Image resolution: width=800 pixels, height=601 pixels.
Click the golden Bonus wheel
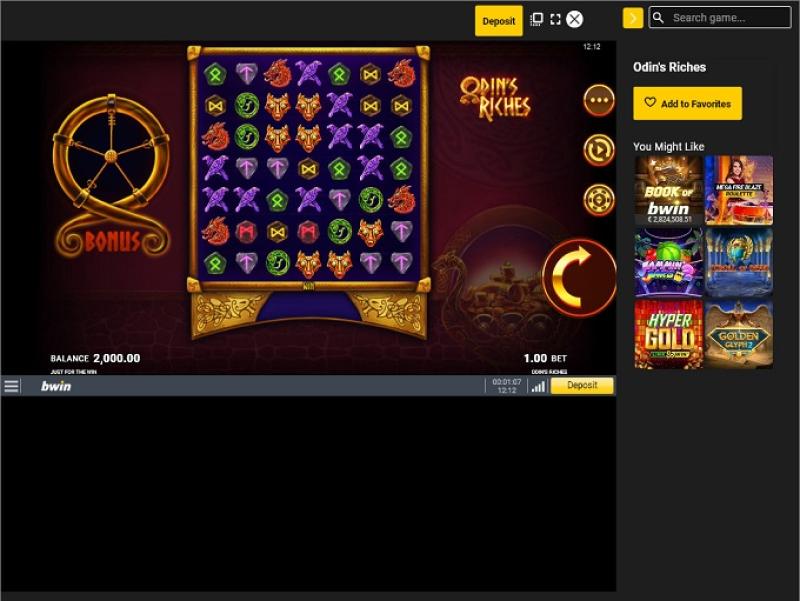coord(111,176)
